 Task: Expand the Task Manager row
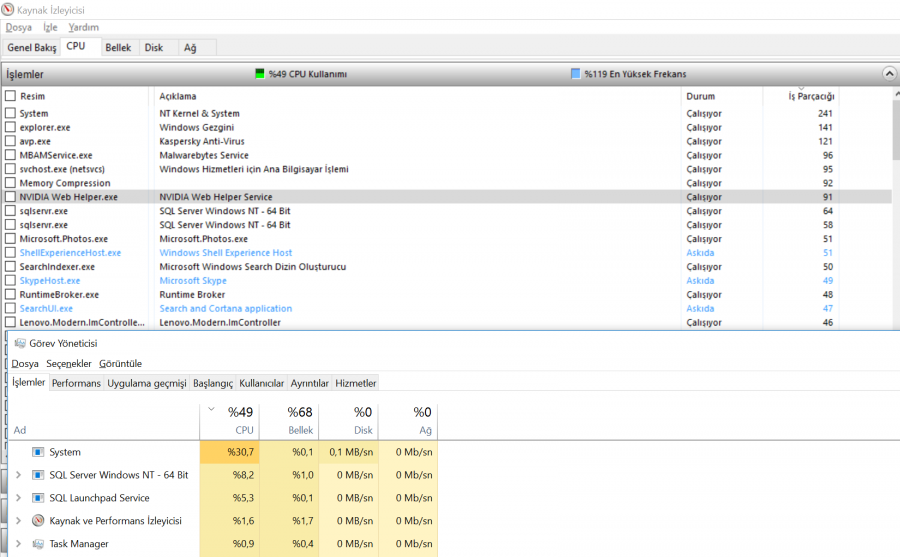pos(18,544)
